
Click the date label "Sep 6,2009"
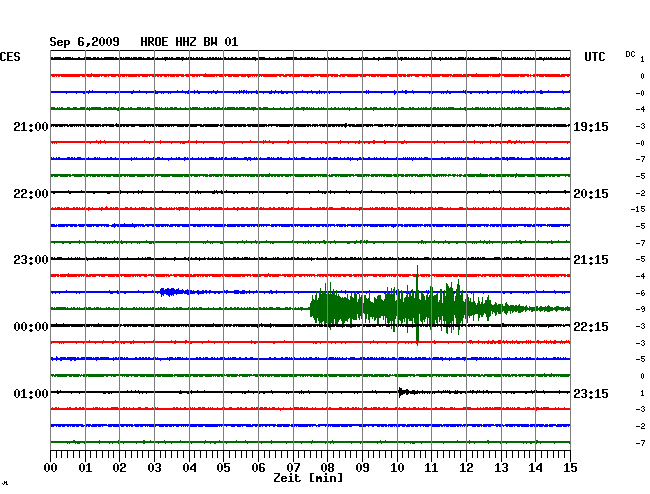pos(85,42)
